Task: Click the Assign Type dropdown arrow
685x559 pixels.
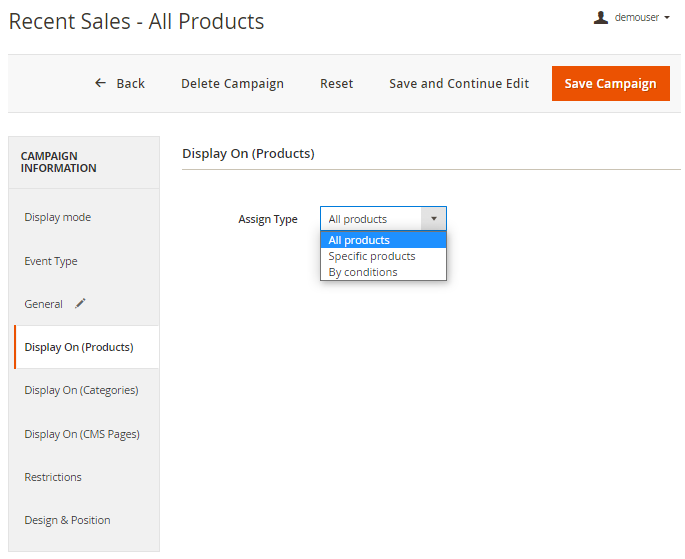Action: pyautogui.click(x=433, y=219)
